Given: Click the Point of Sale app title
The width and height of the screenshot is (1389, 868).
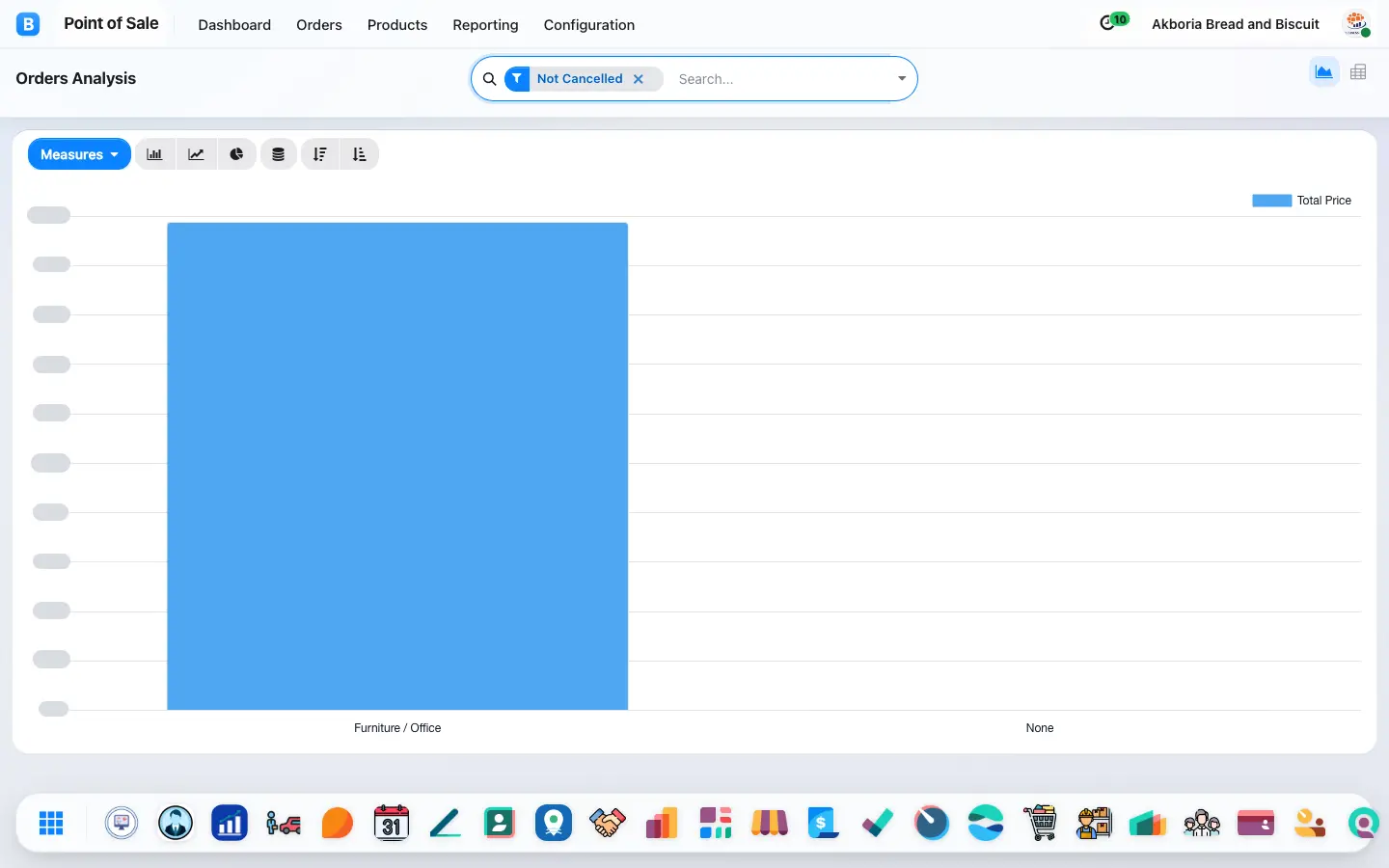Looking at the screenshot, I should (x=111, y=24).
